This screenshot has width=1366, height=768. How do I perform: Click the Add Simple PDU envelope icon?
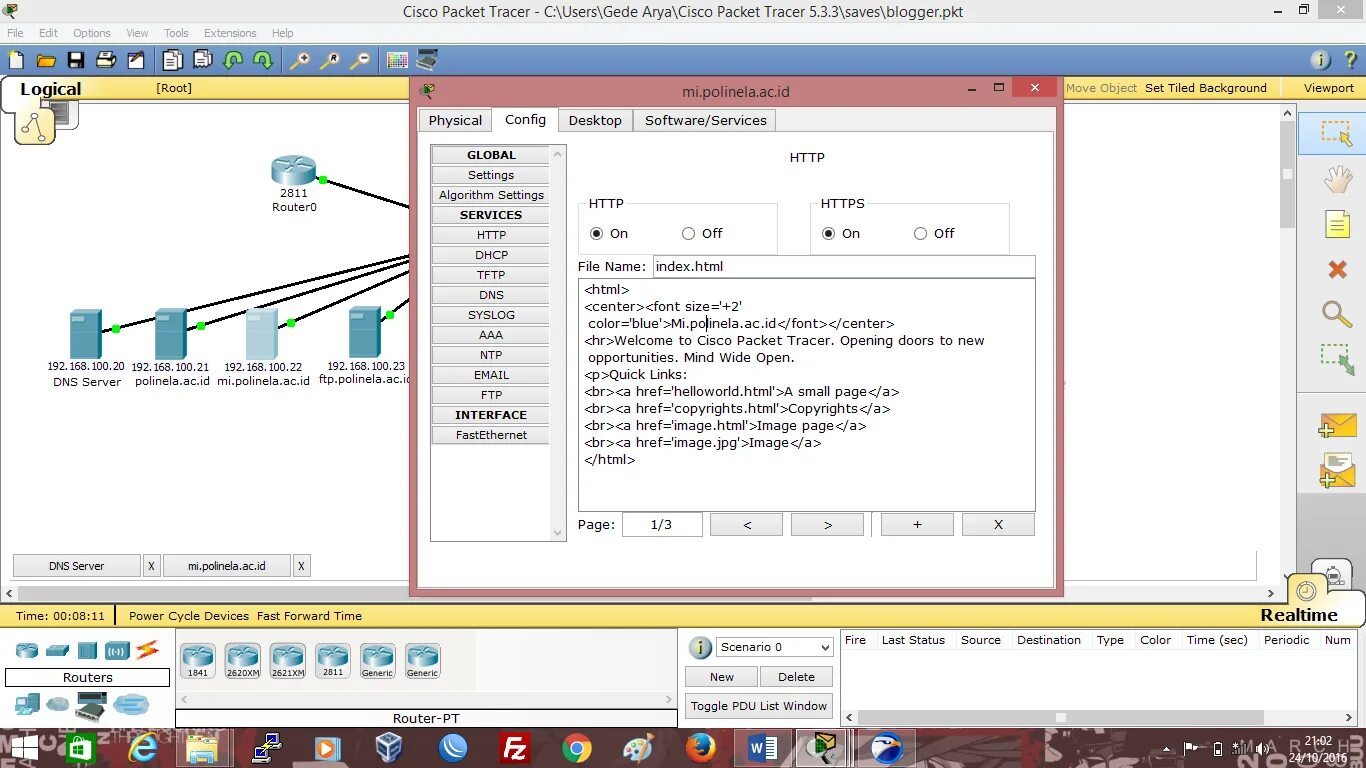(x=1337, y=425)
